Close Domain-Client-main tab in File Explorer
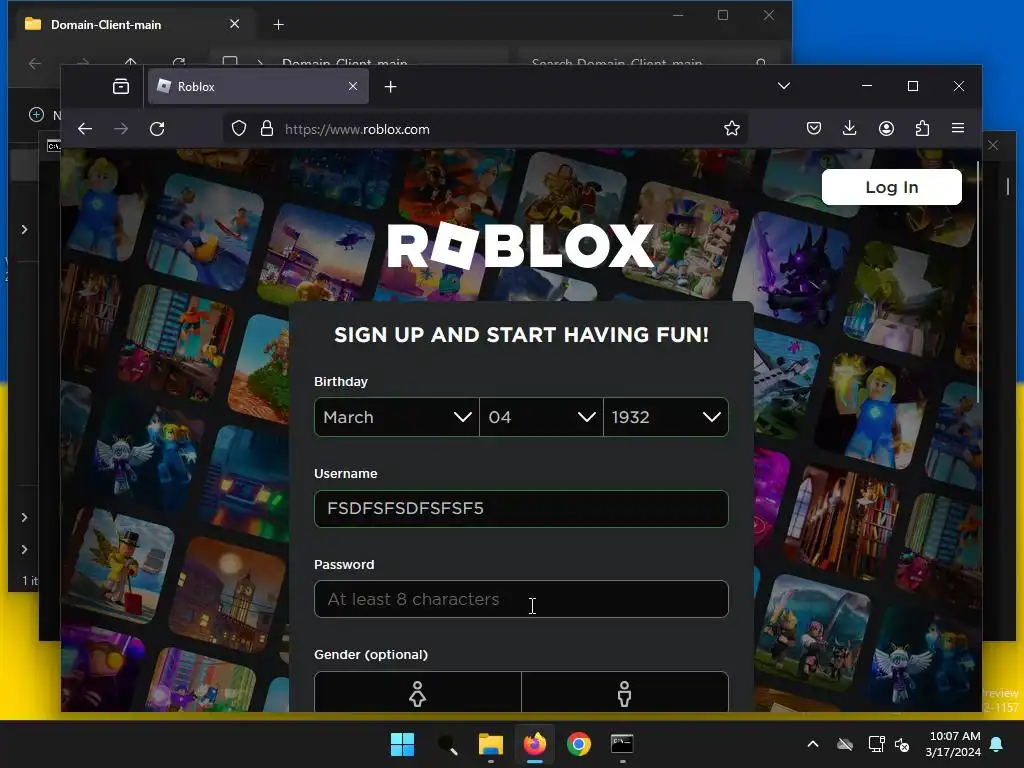The width and height of the screenshot is (1024, 768). [x=234, y=24]
